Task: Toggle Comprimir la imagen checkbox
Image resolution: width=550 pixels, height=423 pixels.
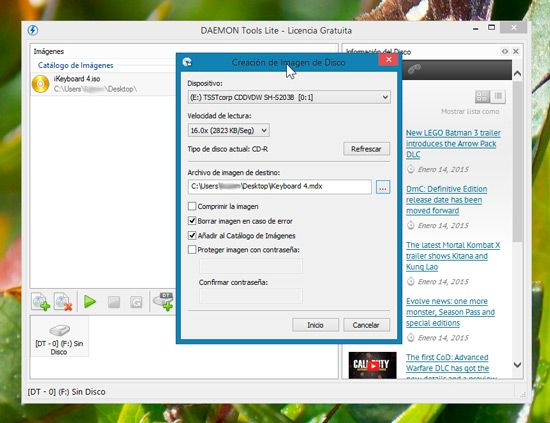Action: [x=192, y=206]
